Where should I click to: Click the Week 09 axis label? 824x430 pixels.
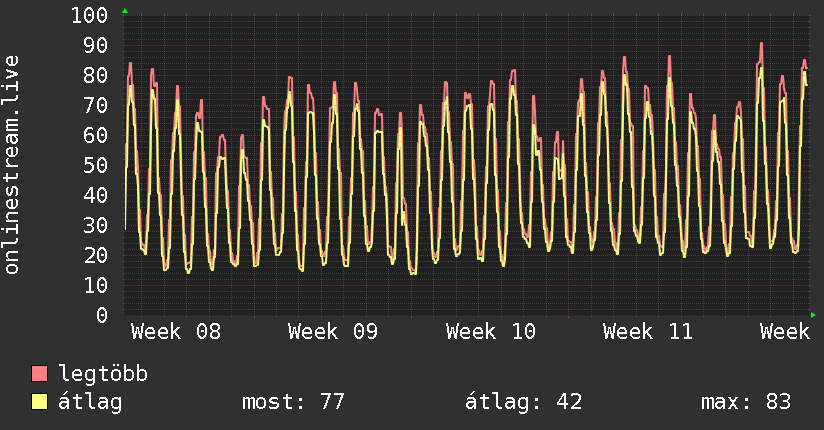pyautogui.click(x=333, y=332)
